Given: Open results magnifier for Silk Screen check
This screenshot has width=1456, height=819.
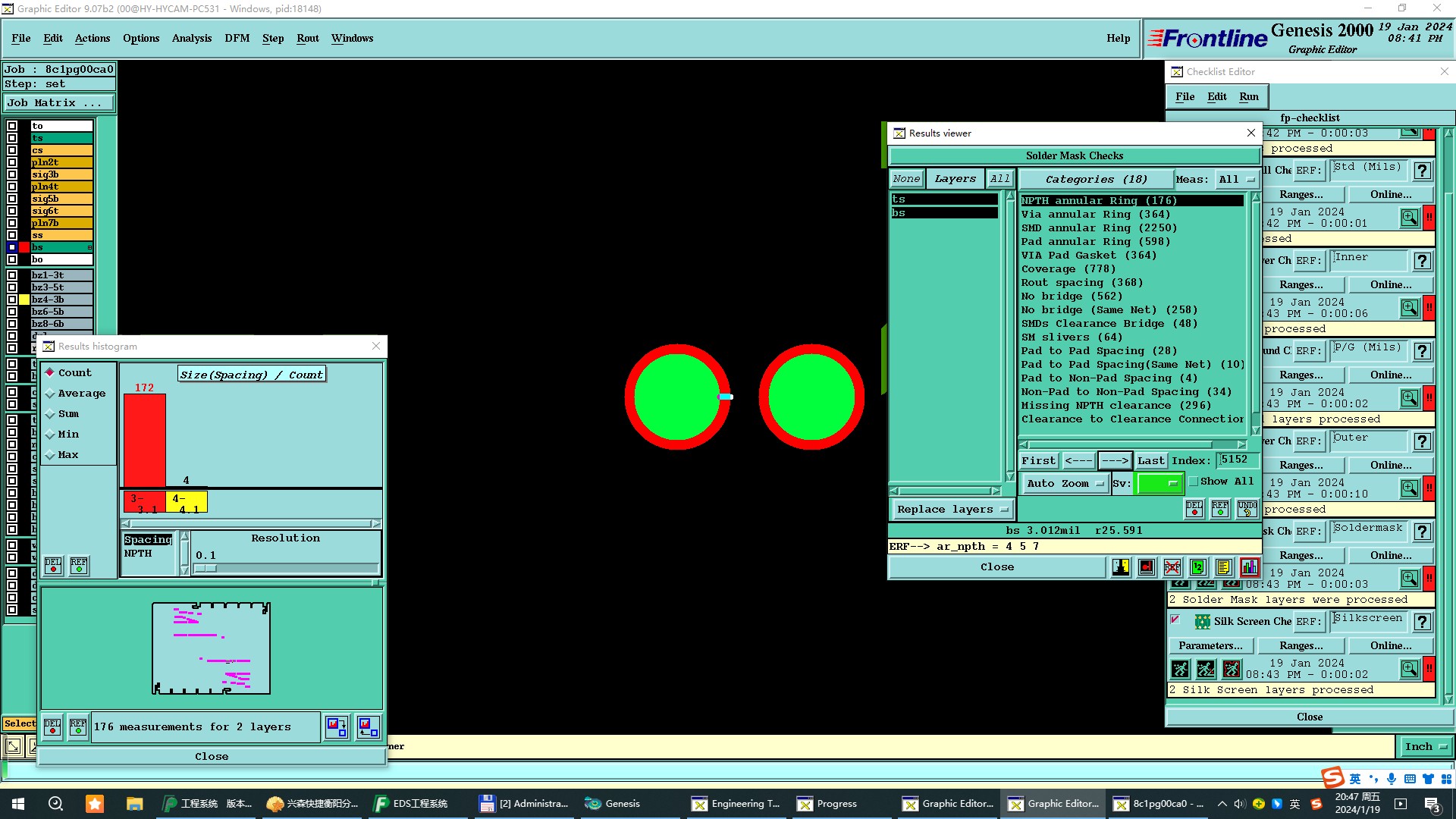Looking at the screenshot, I should point(1410,669).
